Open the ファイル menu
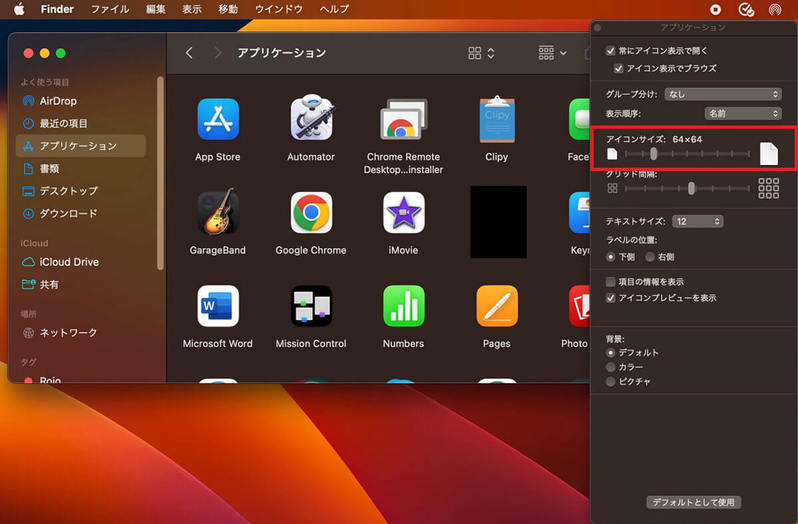798x524 pixels. coord(110,9)
